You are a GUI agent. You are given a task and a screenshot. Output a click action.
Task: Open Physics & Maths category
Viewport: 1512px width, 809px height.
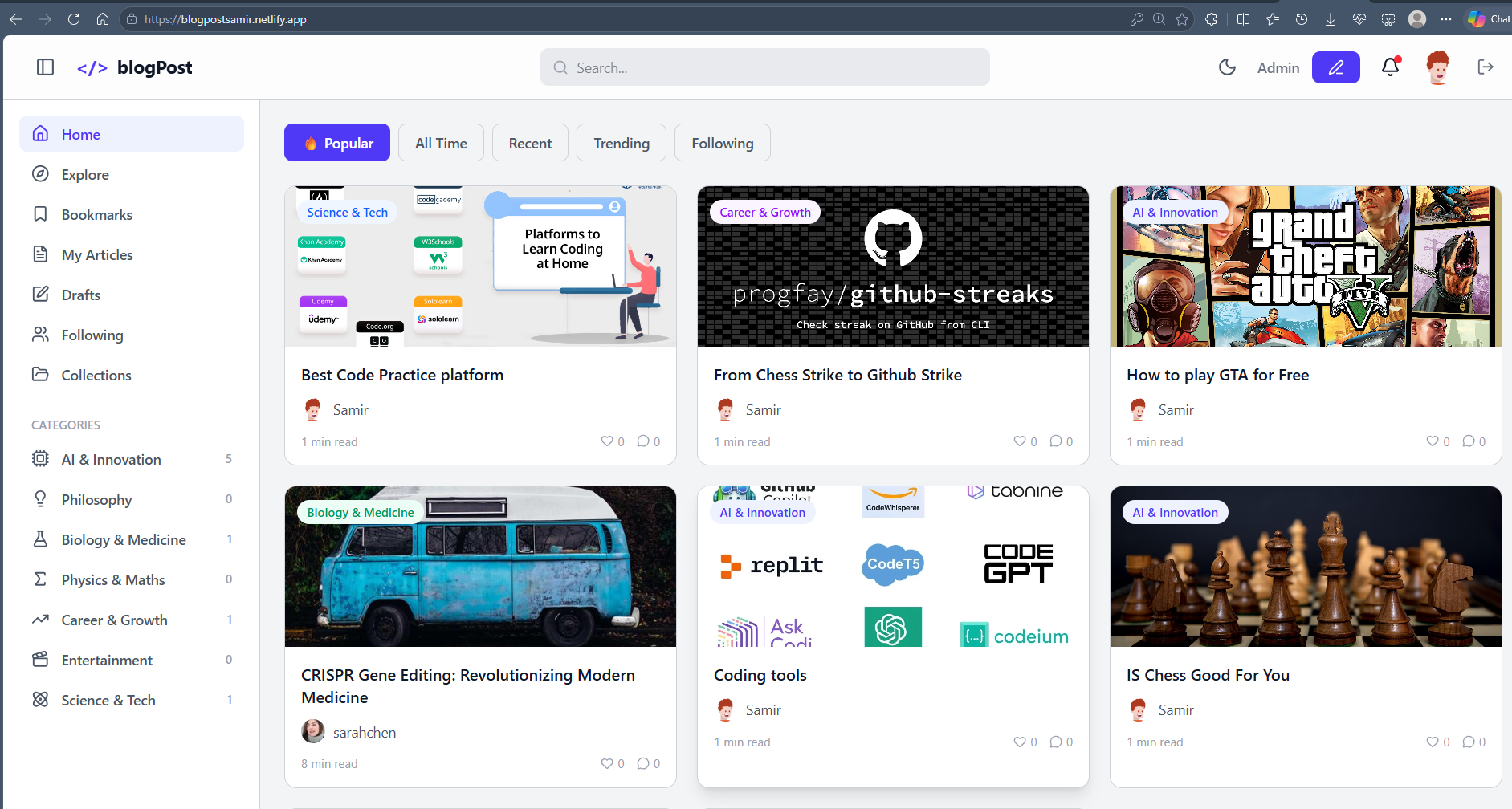tap(132, 579)
